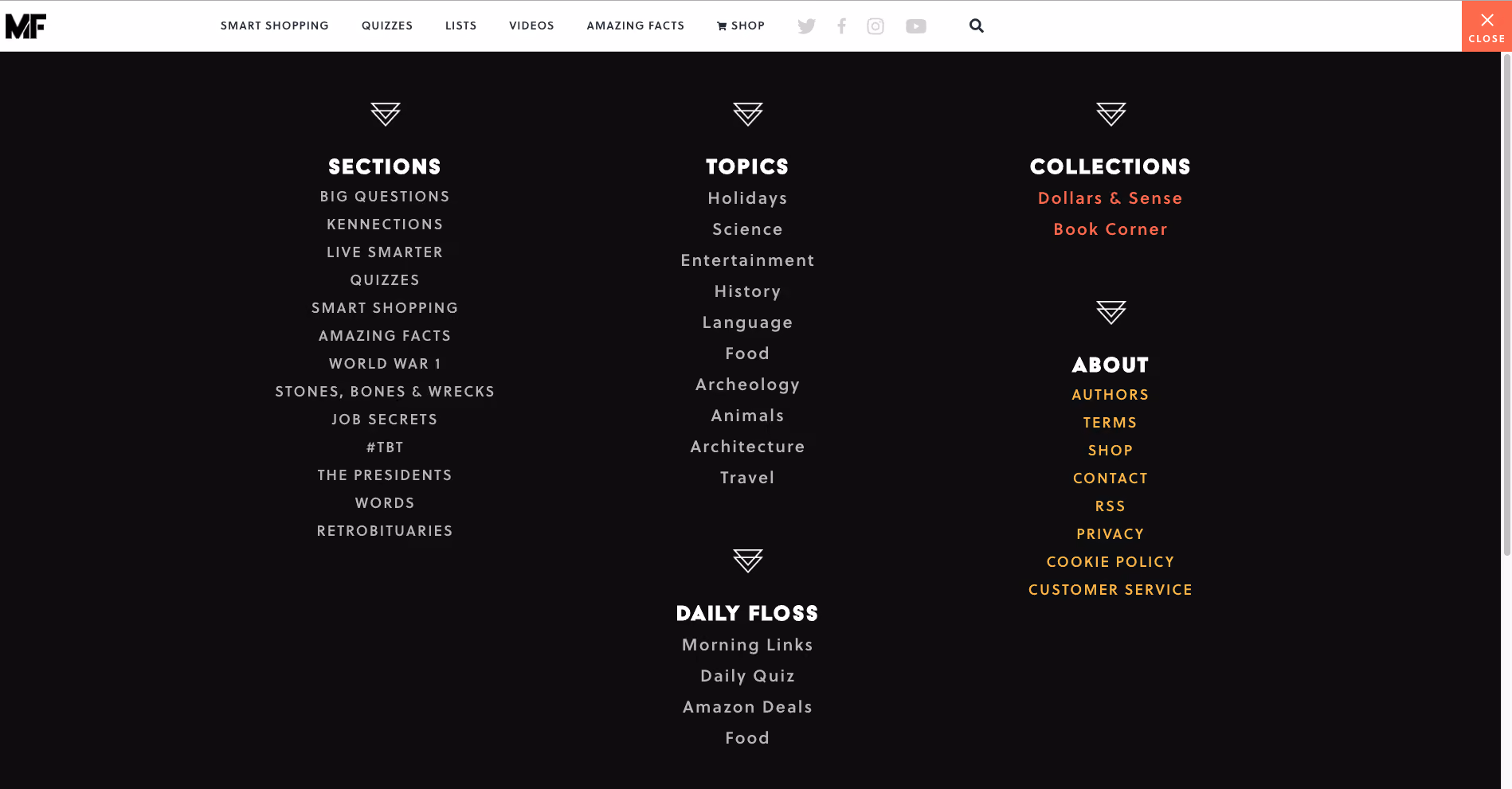1512x789 pixels.
Task: Open Quizzes link under Sections
Action: (385, 280)
